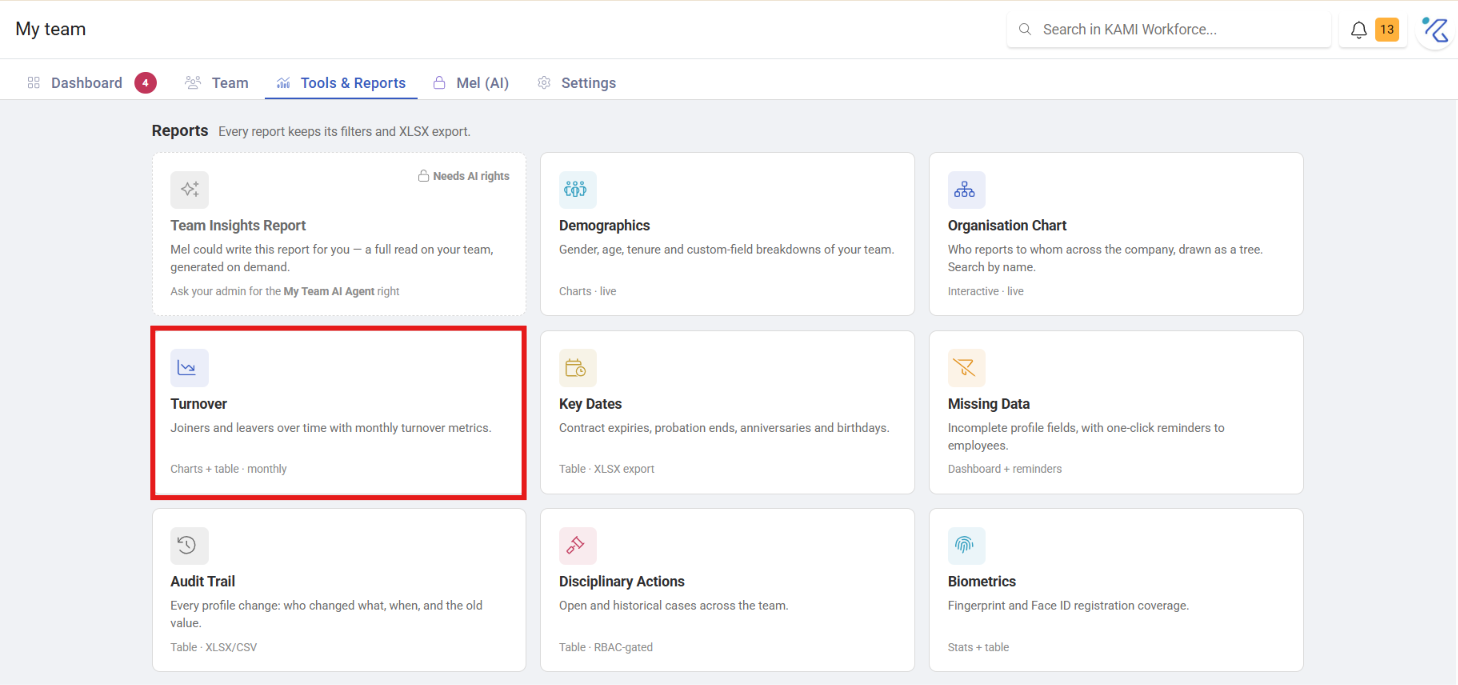
Task: Click the Key Dates calendar icon
Action: [577, 368]
